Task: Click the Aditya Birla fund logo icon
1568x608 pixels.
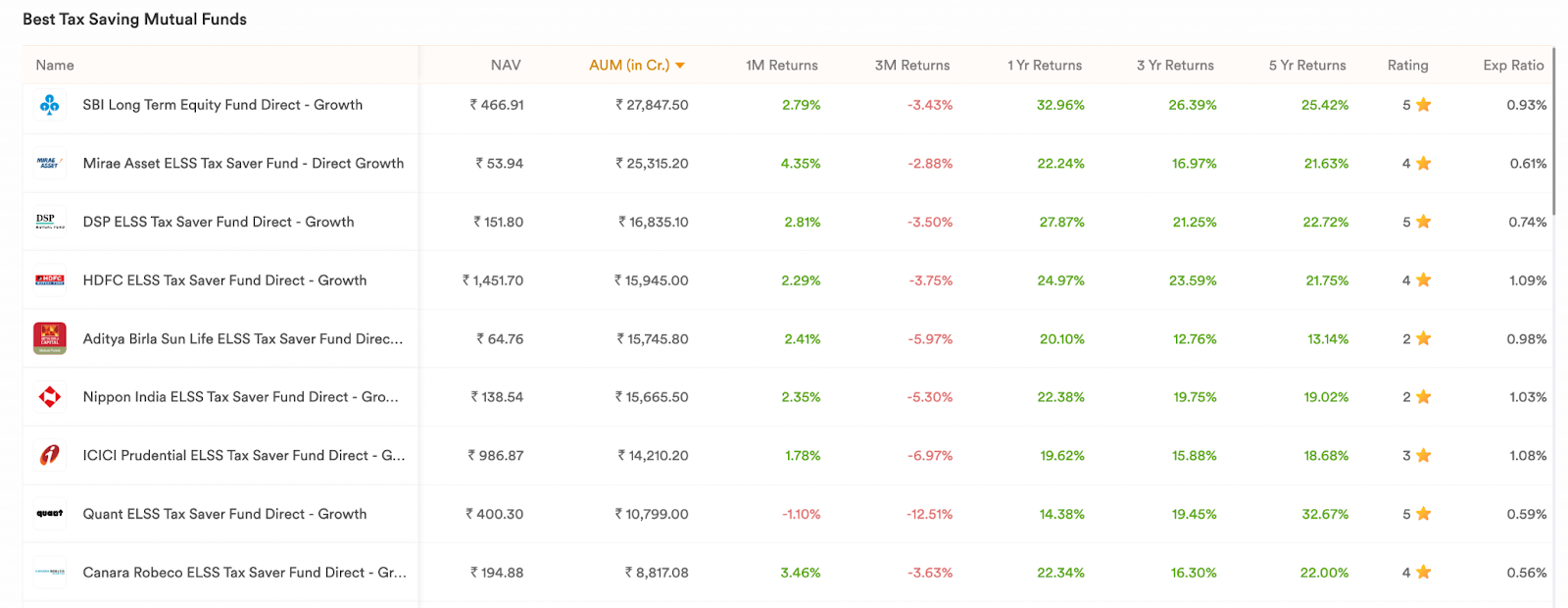Action: point(50,338)
